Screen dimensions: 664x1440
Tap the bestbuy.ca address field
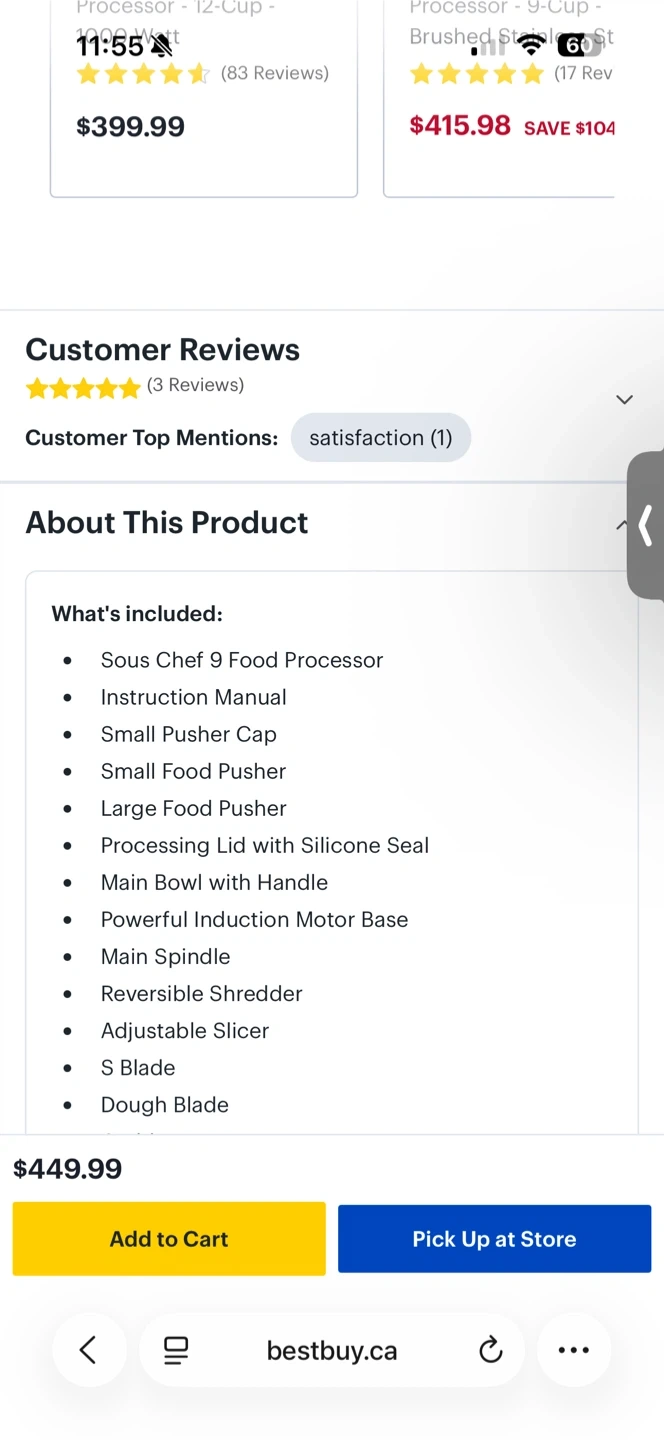click(331, 1351)
